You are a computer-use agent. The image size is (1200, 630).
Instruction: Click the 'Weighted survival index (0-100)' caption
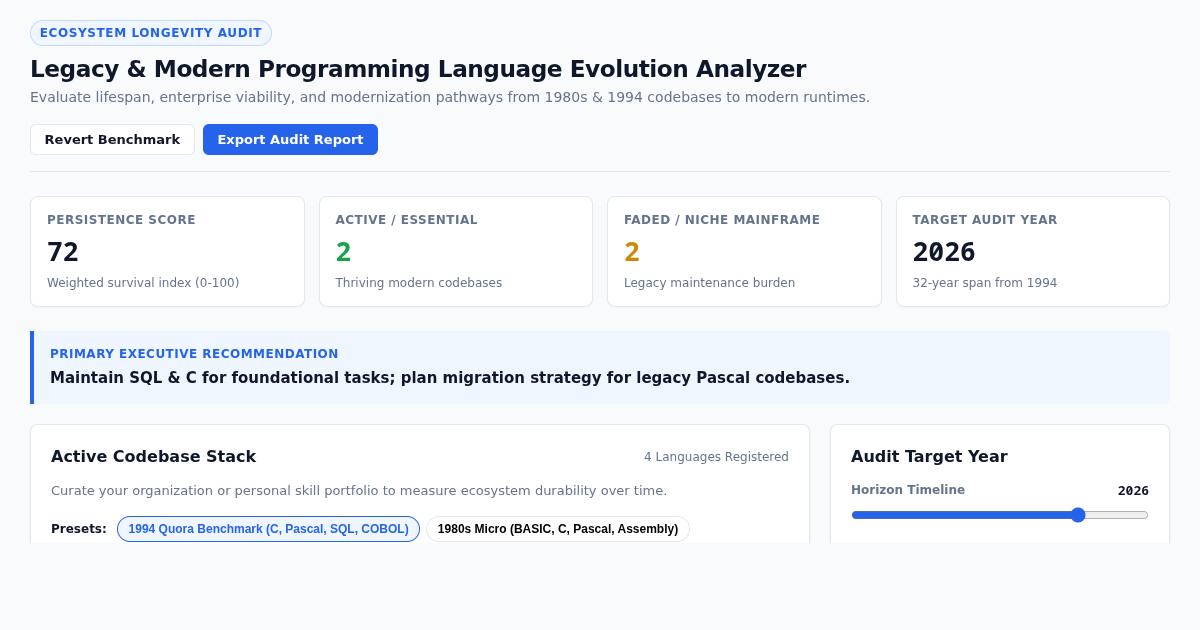point(143,283)
